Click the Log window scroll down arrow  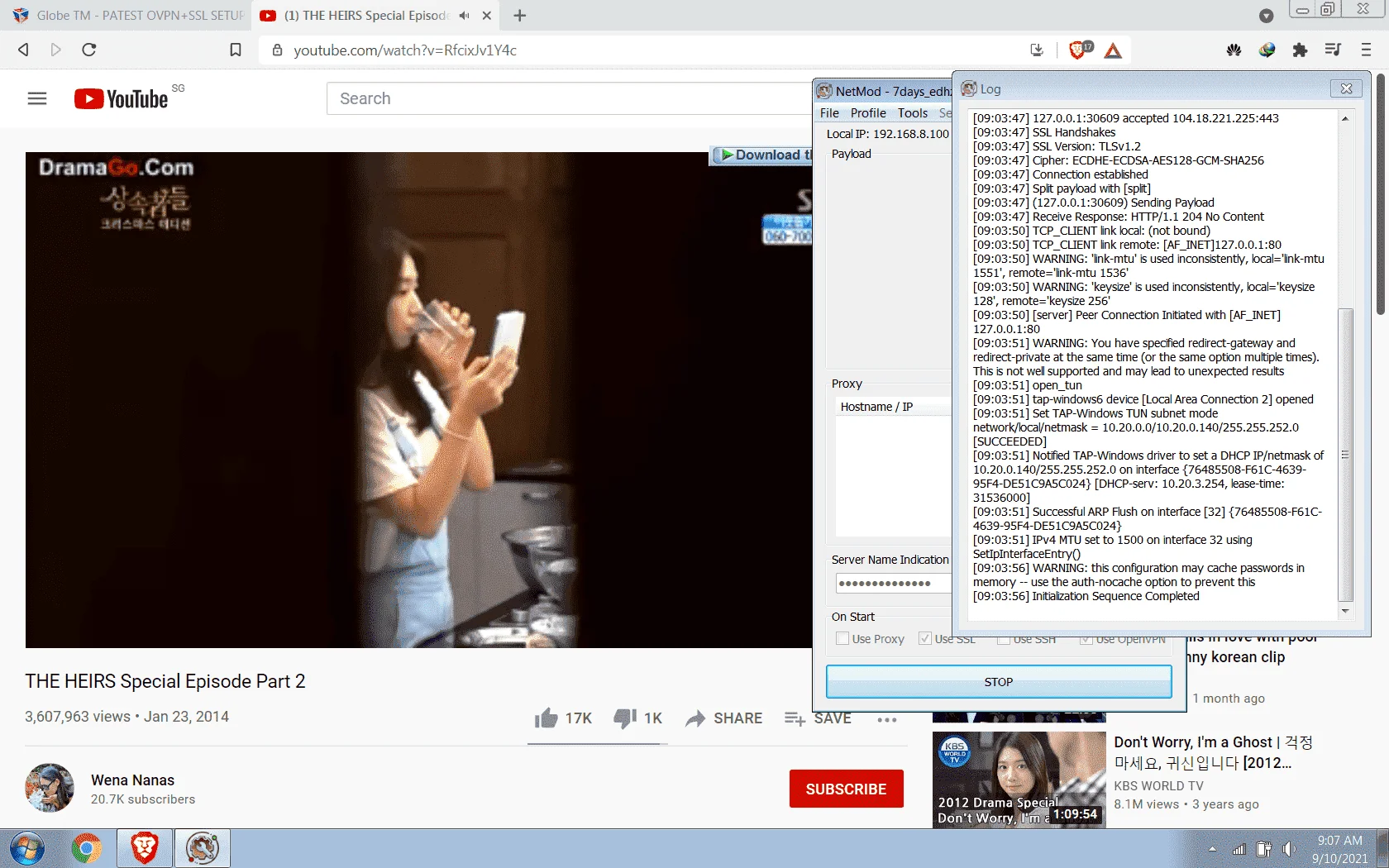1345,611
